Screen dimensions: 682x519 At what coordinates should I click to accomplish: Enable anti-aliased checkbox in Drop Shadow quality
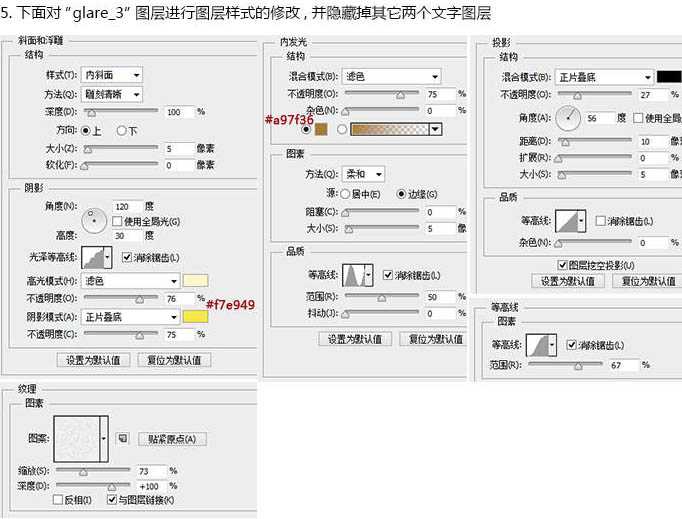[600, 221]
